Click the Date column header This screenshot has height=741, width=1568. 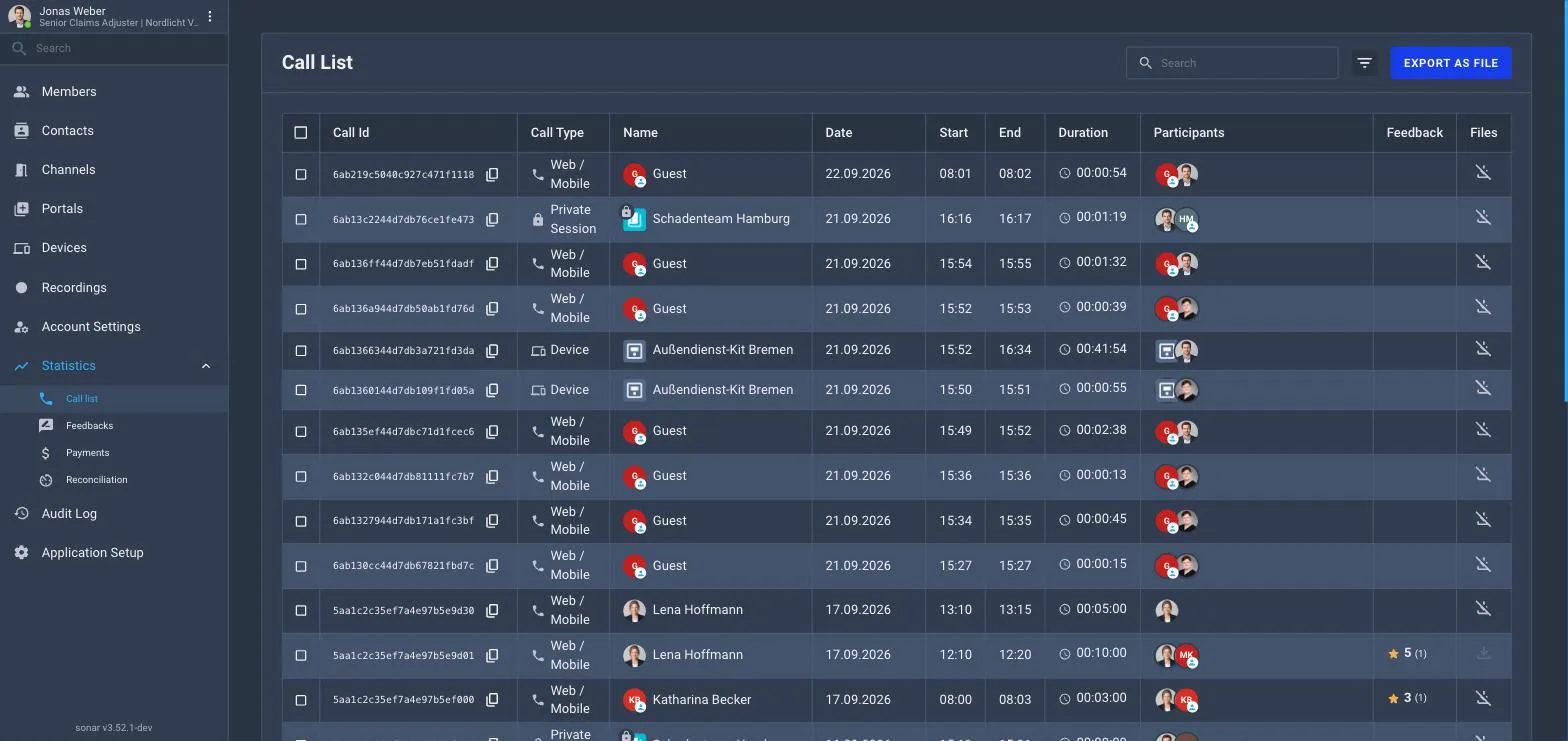click(x=838, y=132)
